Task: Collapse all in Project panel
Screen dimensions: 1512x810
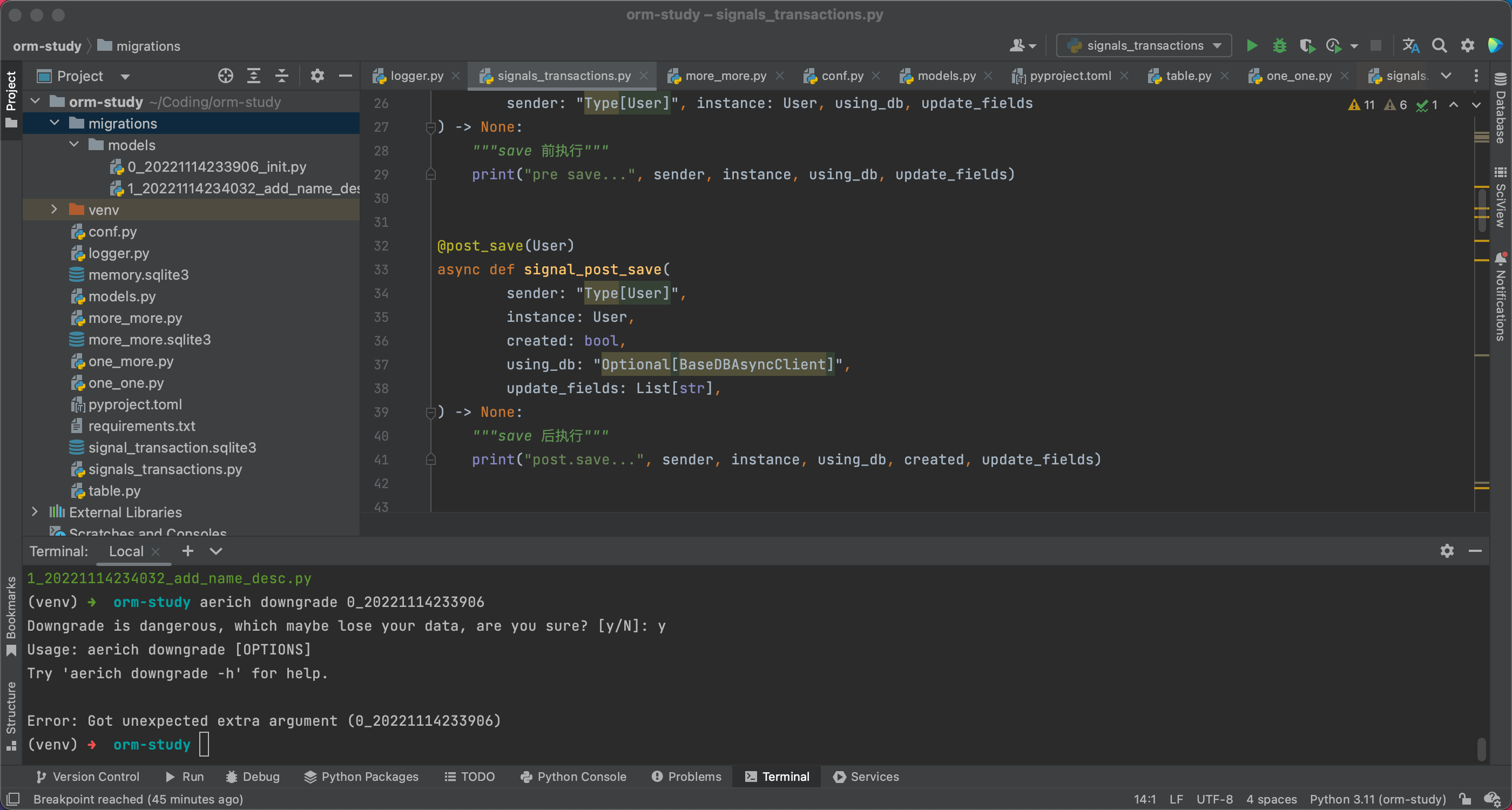Action: pos(282,76)
